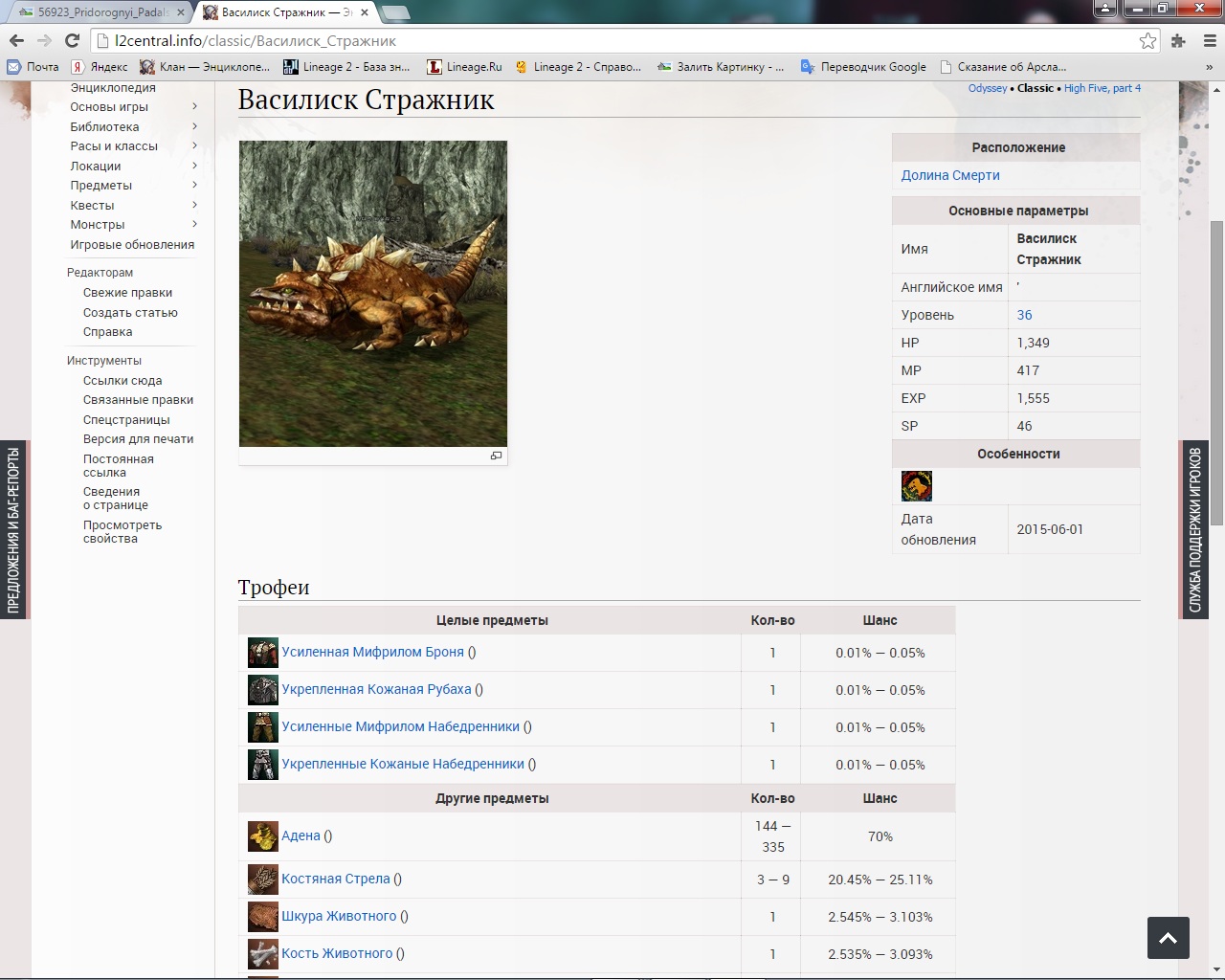Click the vertical page scrollbar thumb
The height and width of the screenshot is (980, 1225).
[x=1216, y=373]
